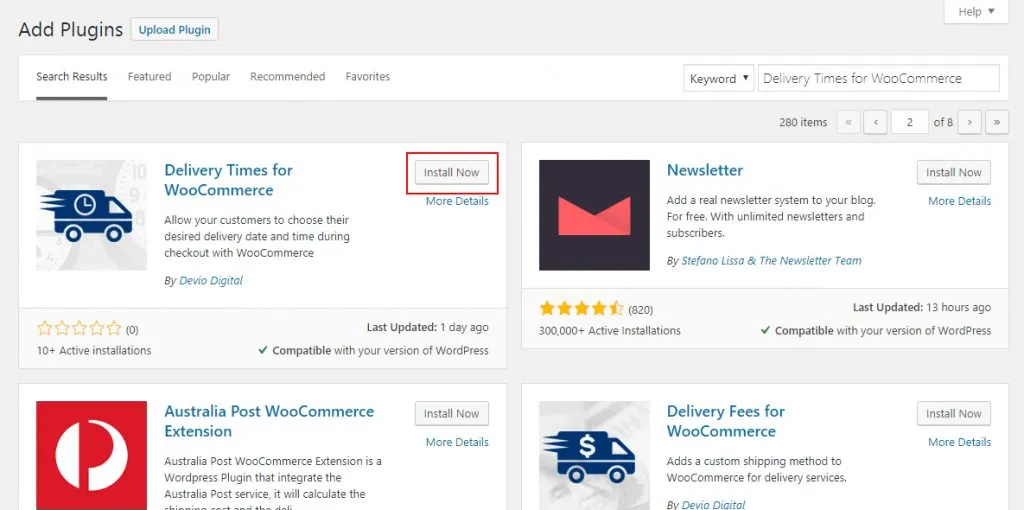The height and width of the screenshot is (510, 1024).
Task: Install Delivery Times for WooCommerce now
Action: click(451, 172)
